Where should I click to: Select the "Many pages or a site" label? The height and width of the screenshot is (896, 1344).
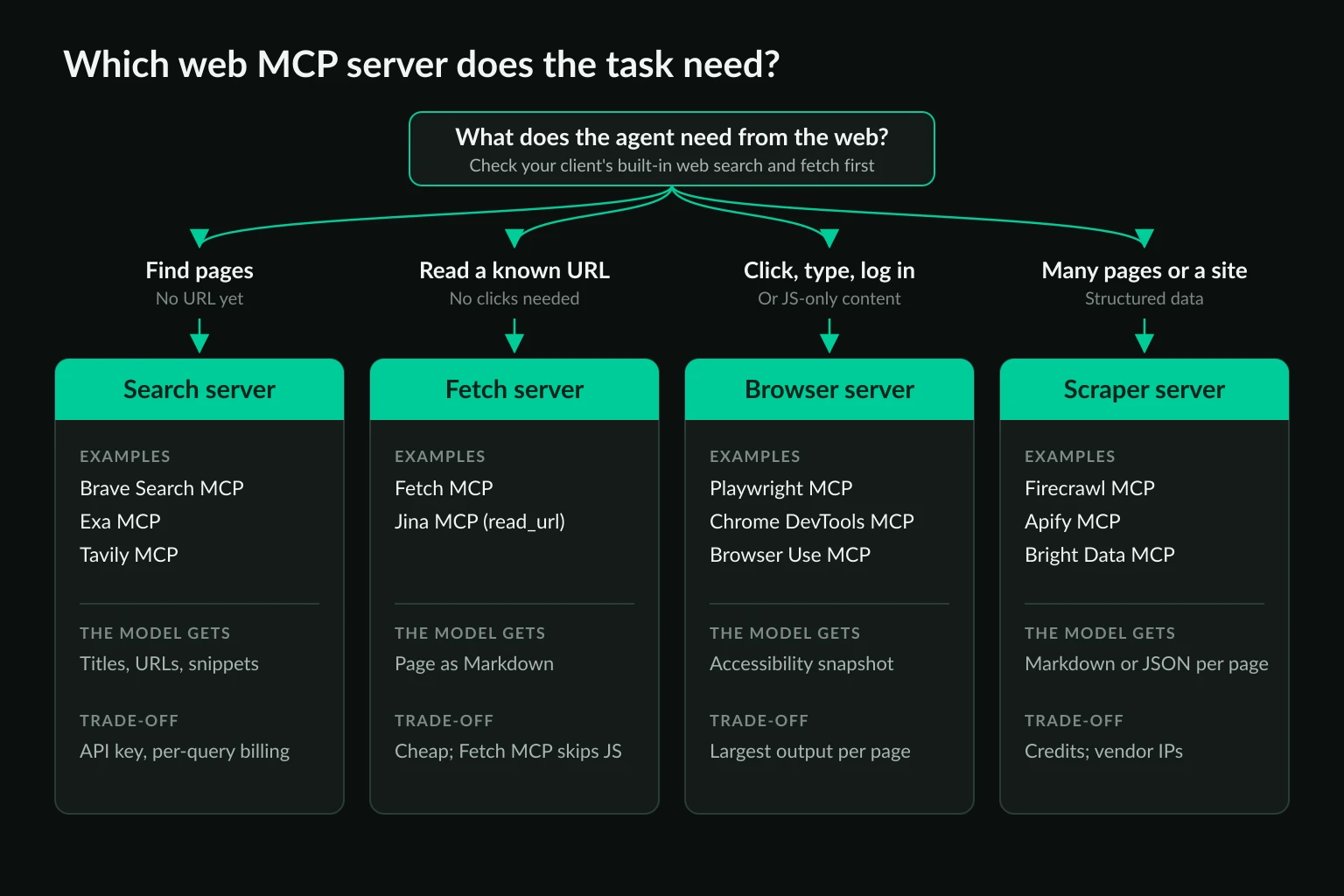click(x=1144, y=270)
